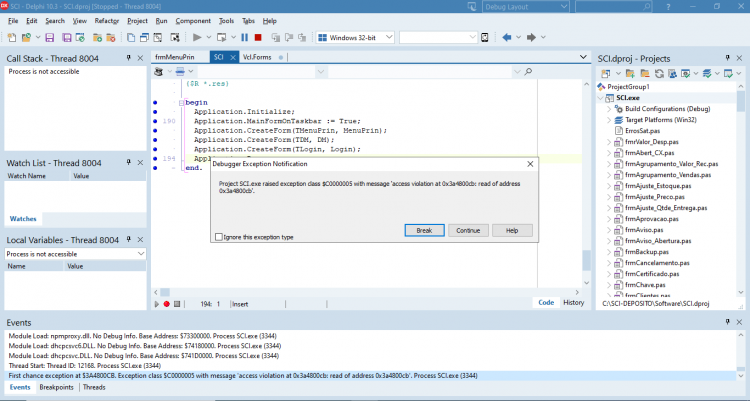The width and height of the screenshot is (750, 401).
Task: Open the Windows 32-bit platform dropdown
Action: pos(355,37)
